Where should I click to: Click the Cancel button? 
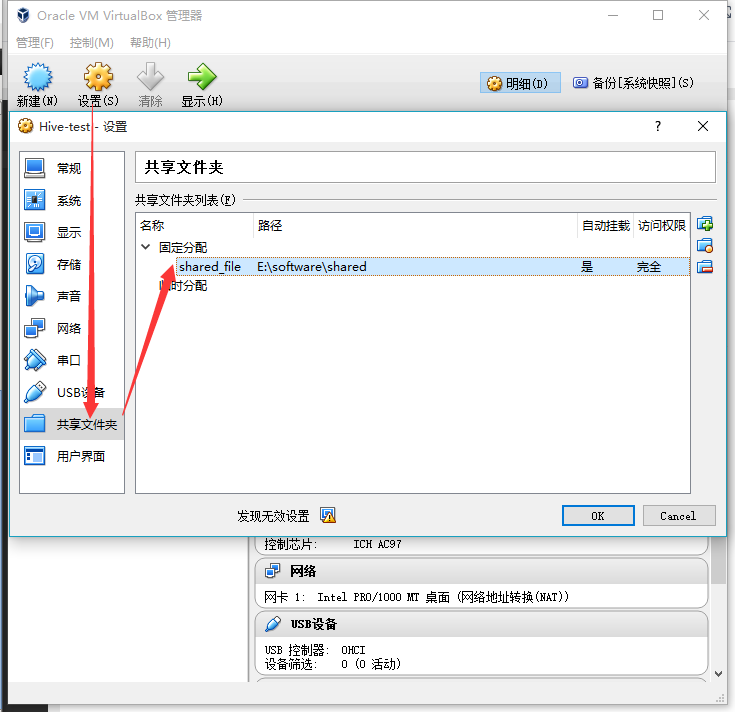tap(679, 516)
